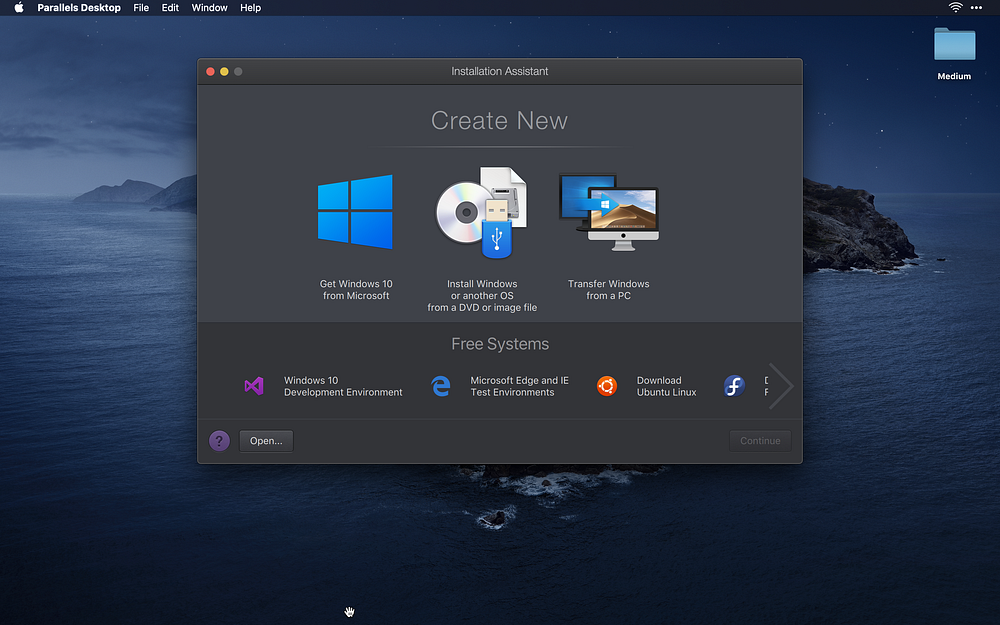Image resolution: width=1000 pixels, height=625 pixels.
Task: Select the Medium folder on desktop
Action: [x=954, y=54]
